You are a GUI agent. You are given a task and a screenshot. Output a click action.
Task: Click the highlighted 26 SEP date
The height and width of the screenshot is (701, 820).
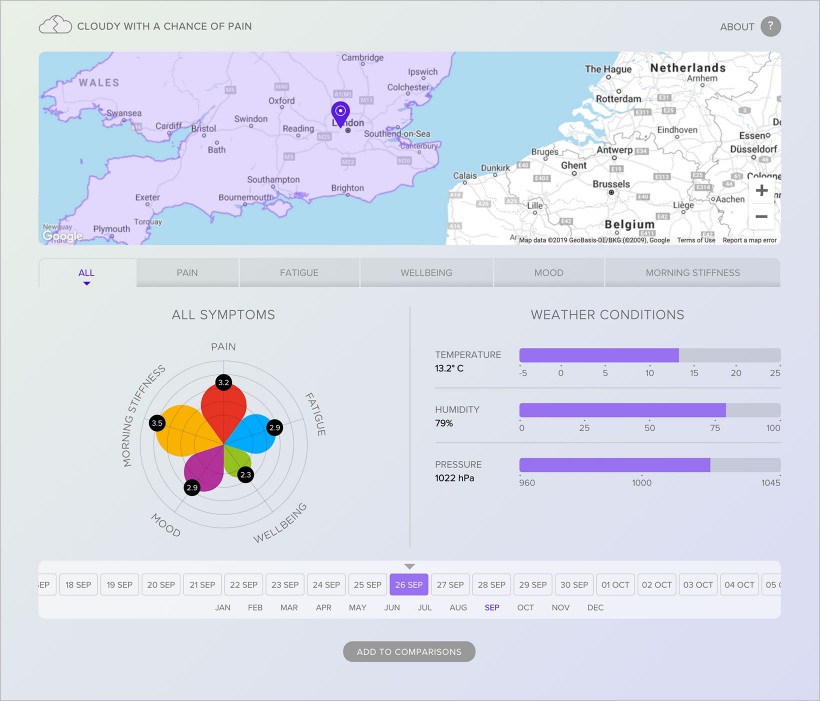coord(409,585)
